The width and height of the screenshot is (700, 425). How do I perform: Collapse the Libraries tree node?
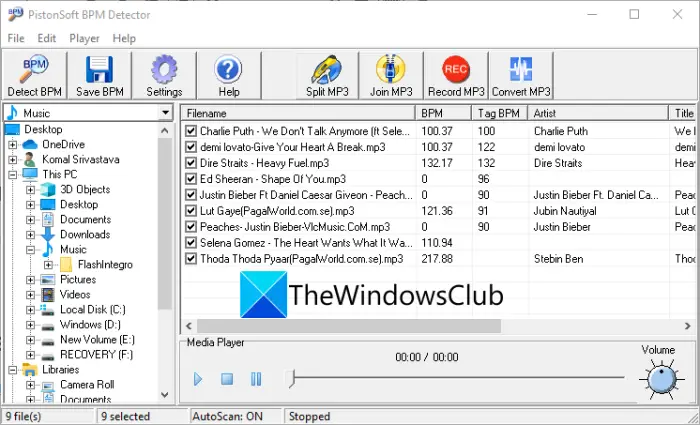[x=12, y=370]
